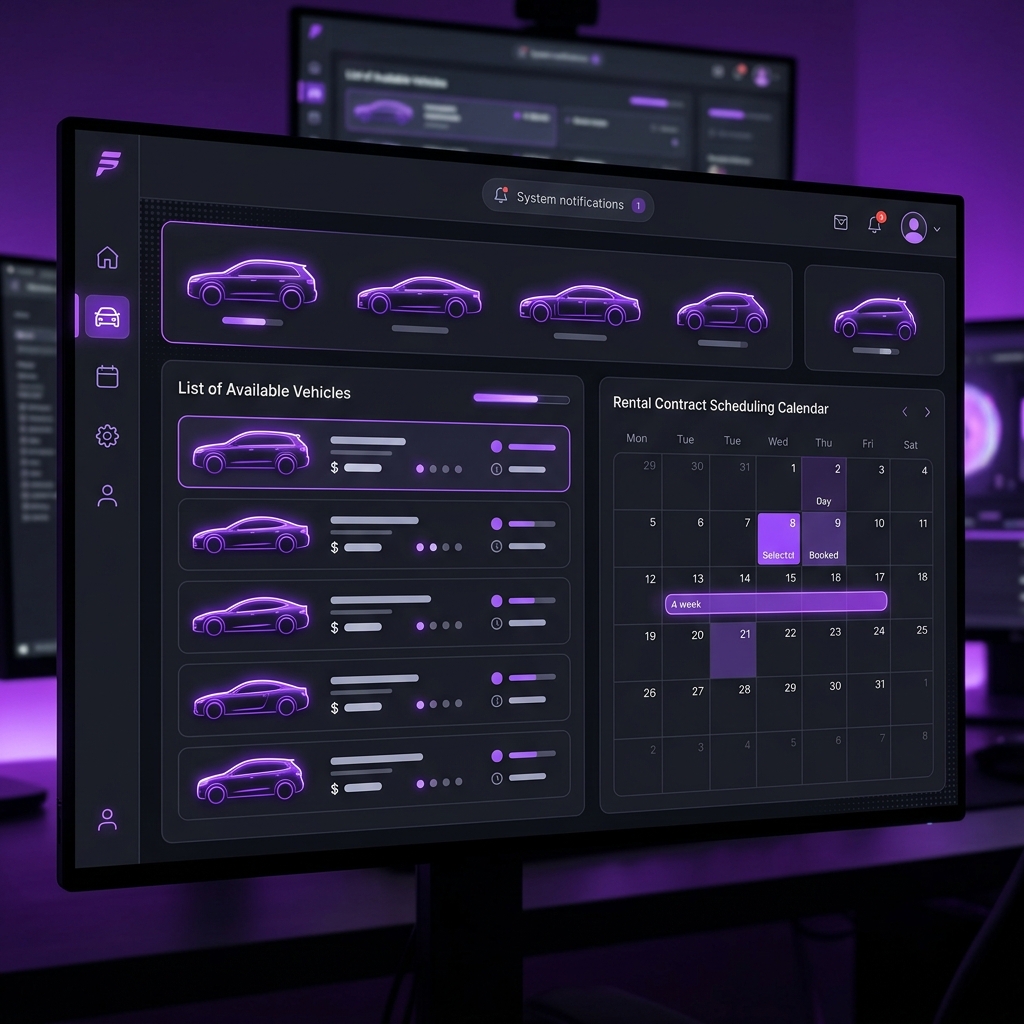
Task: Click the purple app logo at top left
Action: point(108,163)
